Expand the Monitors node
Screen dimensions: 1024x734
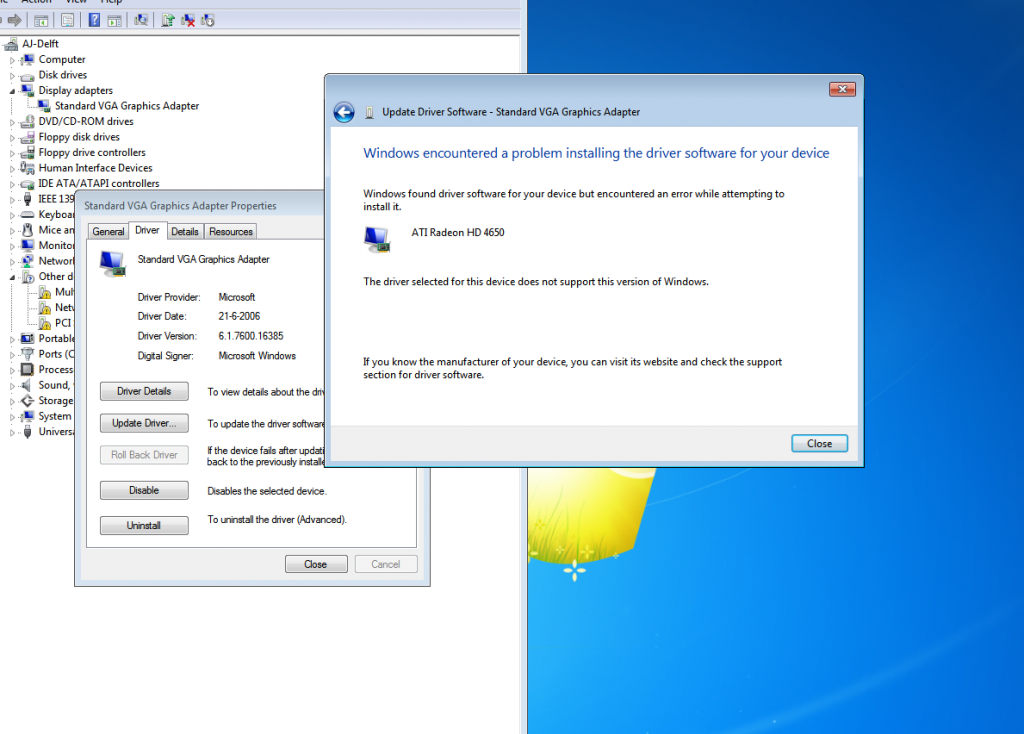click(x=12, y=246)
